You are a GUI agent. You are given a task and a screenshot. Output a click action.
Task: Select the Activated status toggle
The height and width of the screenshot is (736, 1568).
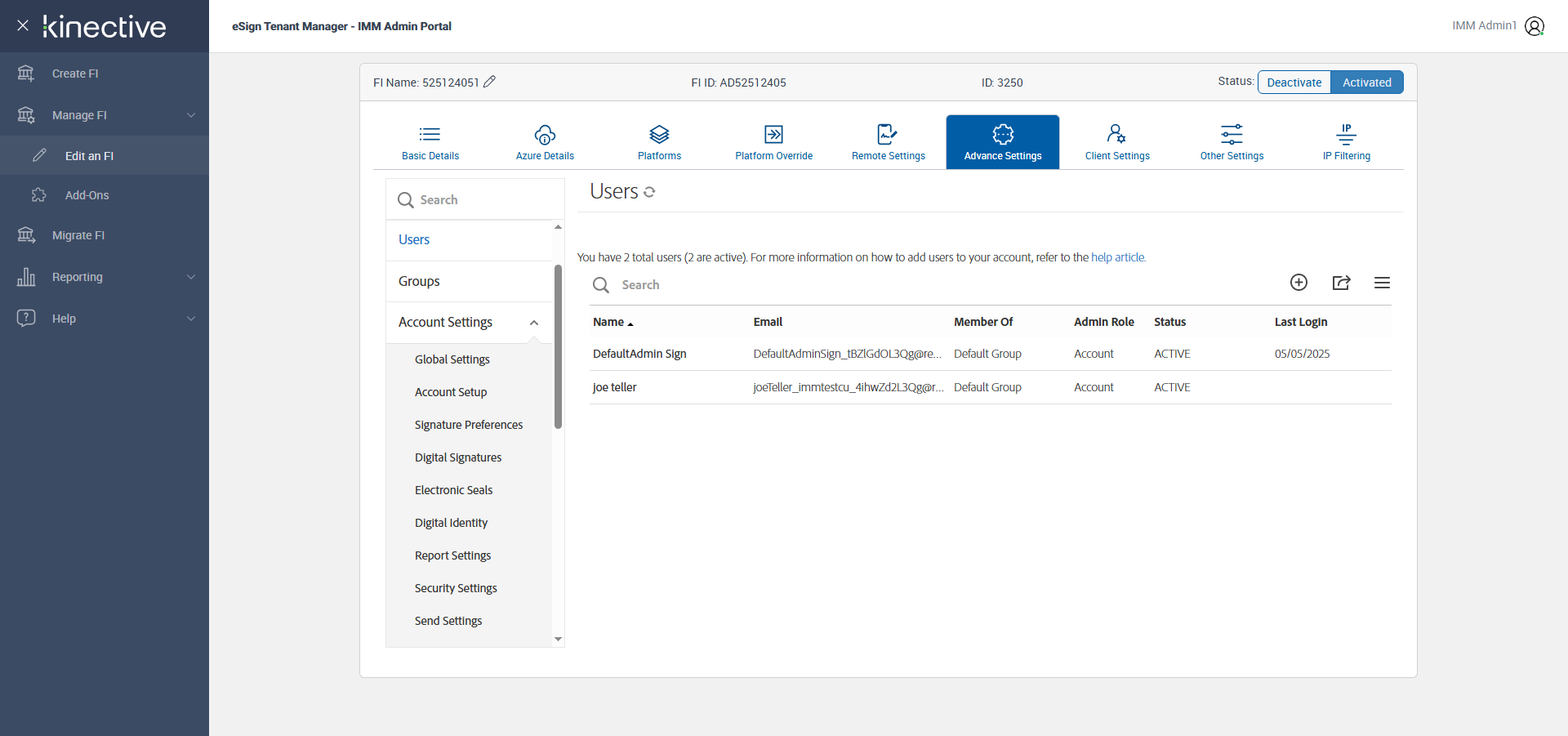[1366, 83]
